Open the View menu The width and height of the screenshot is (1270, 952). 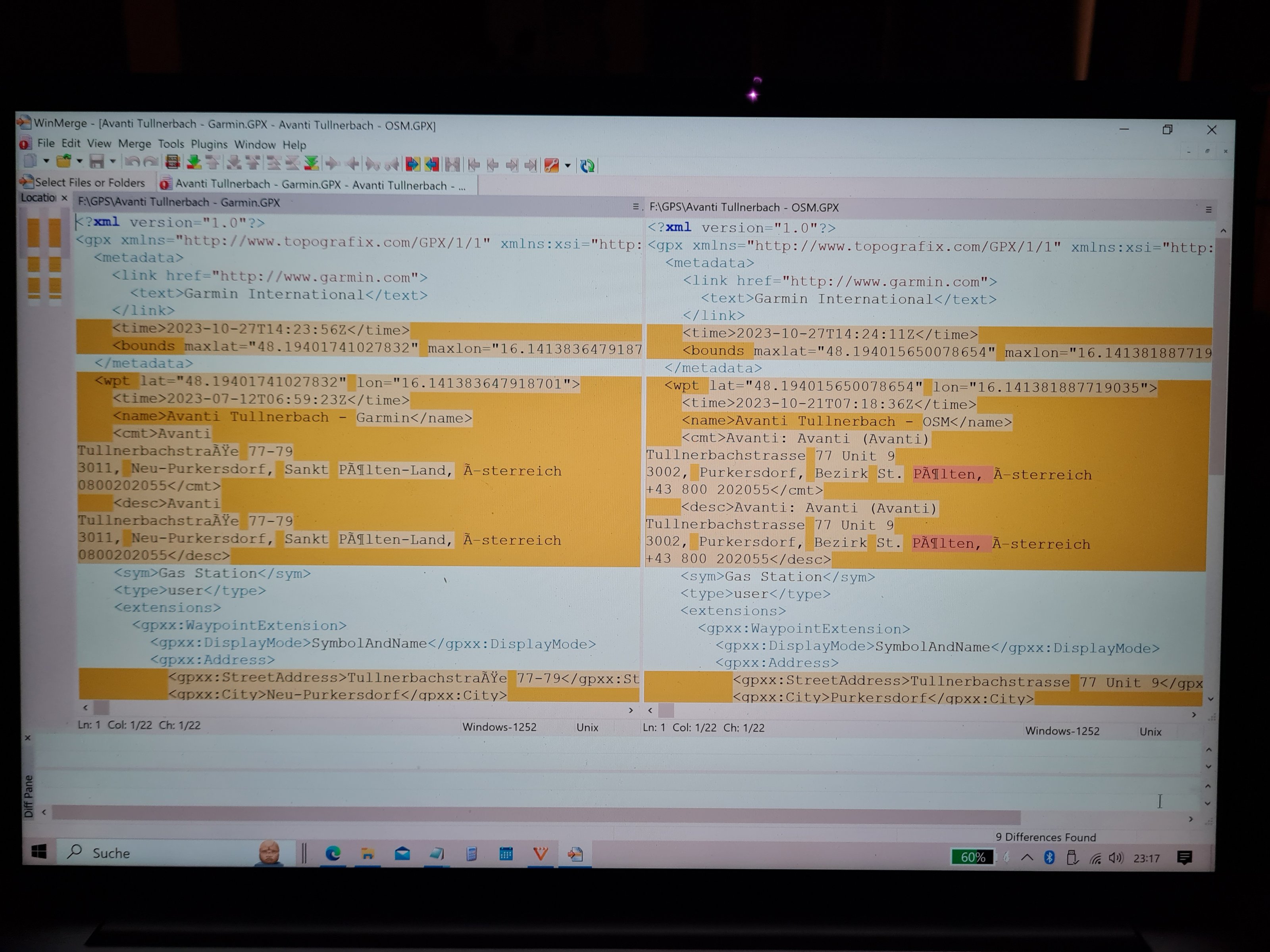99,144
